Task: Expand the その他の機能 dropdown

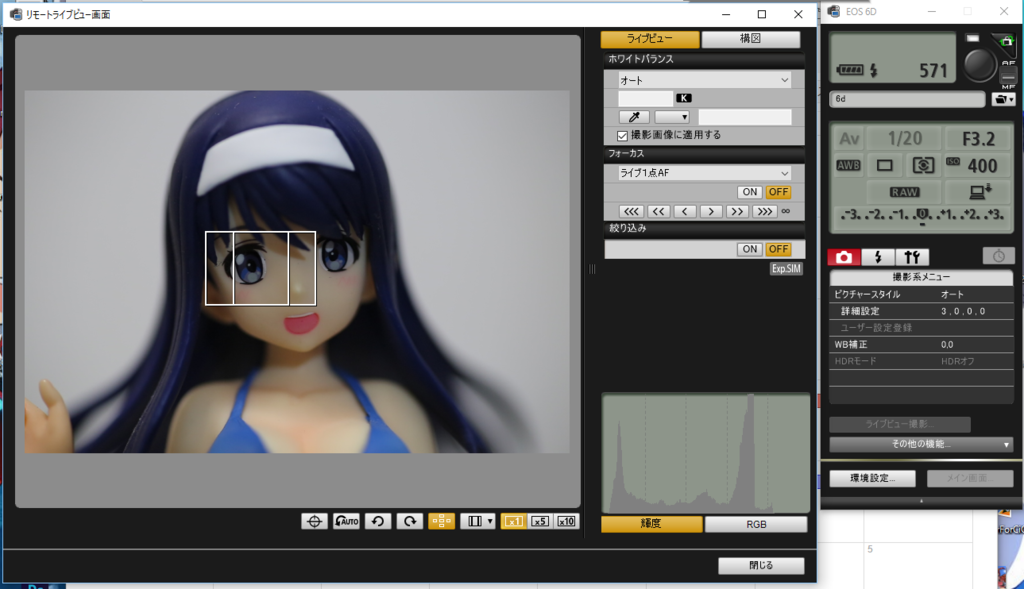Action: pyautogui.click(x=921, y=444)
